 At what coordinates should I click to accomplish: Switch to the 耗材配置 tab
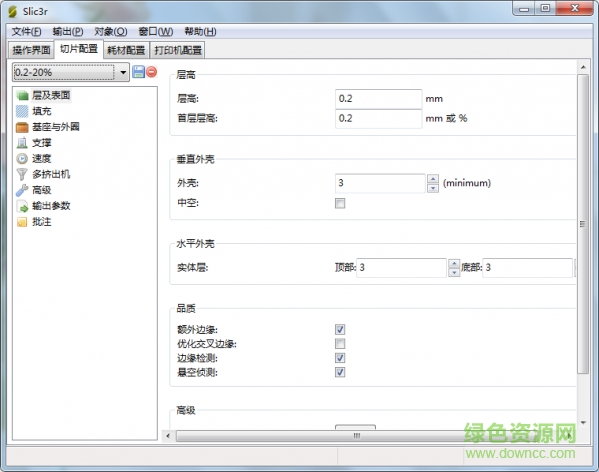[x=126, y=50]
